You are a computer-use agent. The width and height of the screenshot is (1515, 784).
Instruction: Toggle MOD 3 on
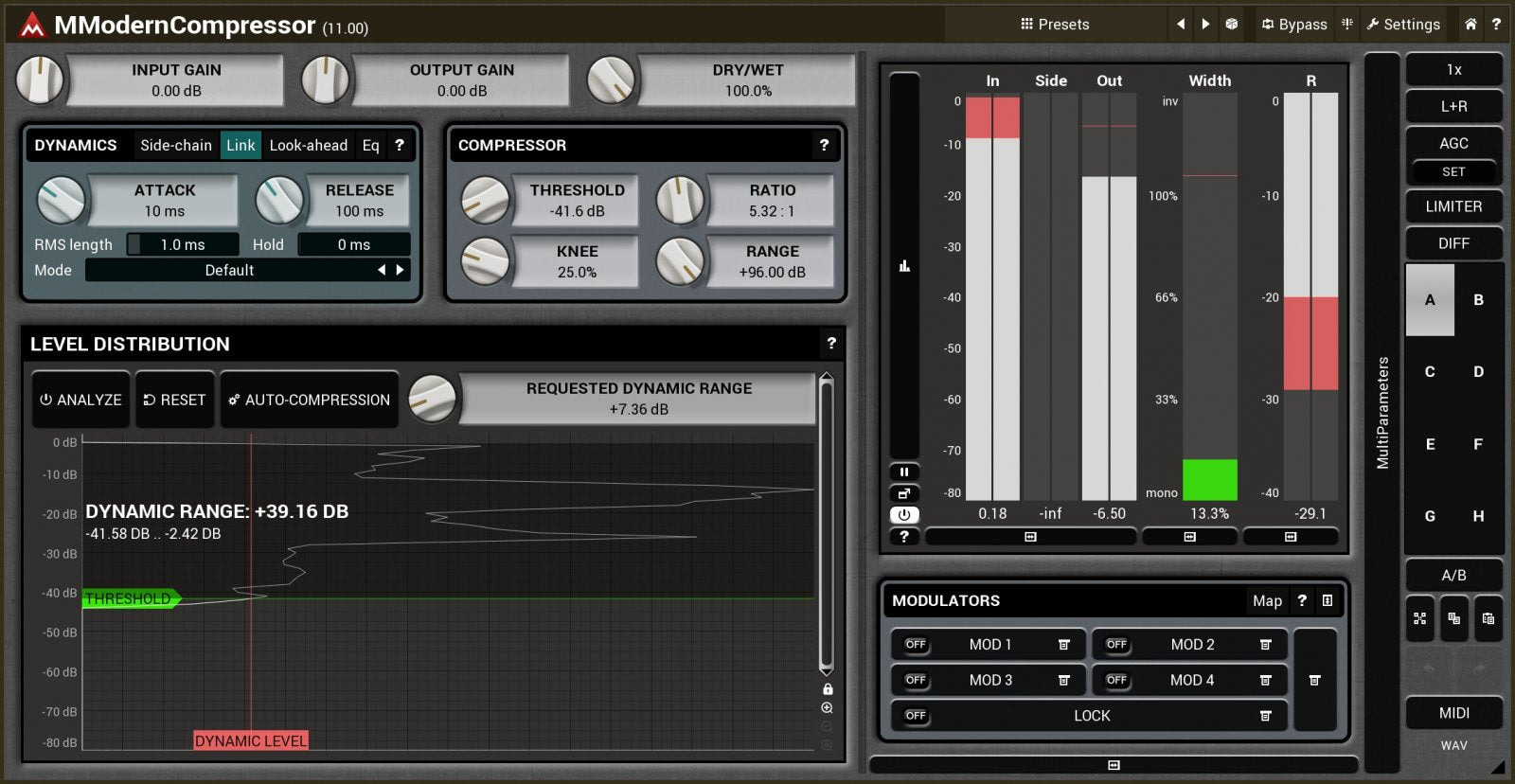point(916,680)
